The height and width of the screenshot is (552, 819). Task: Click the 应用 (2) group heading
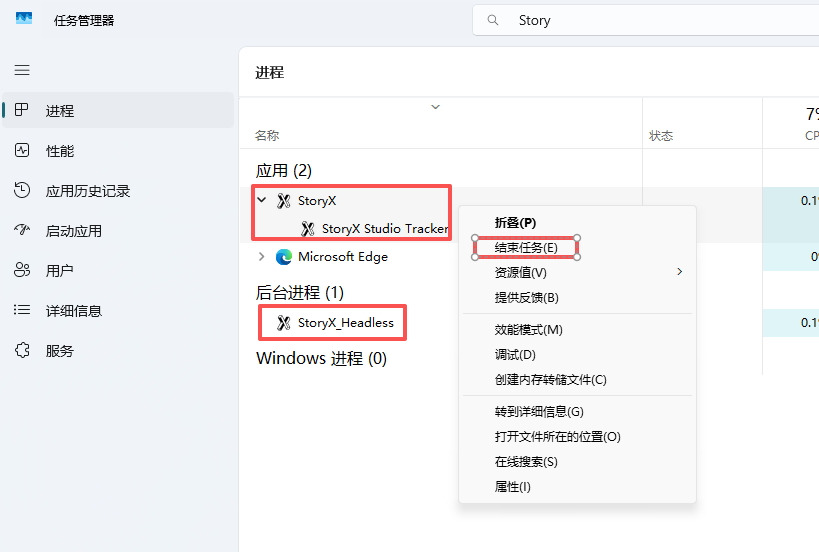pyautogui.click(x=284, y=170)
